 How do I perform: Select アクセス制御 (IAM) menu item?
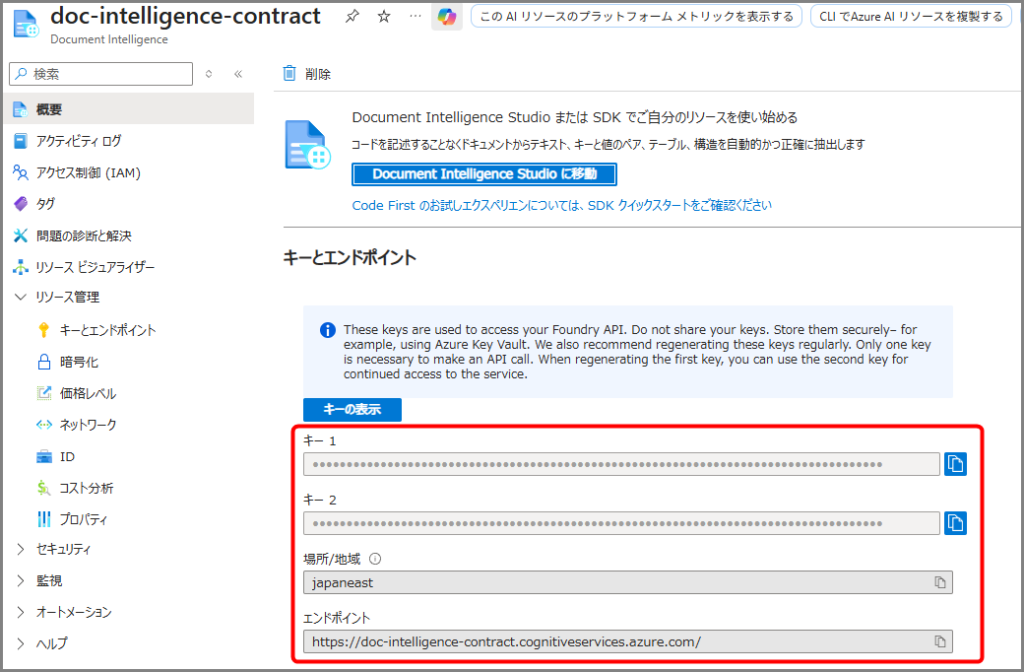click(x=88, y=172)
